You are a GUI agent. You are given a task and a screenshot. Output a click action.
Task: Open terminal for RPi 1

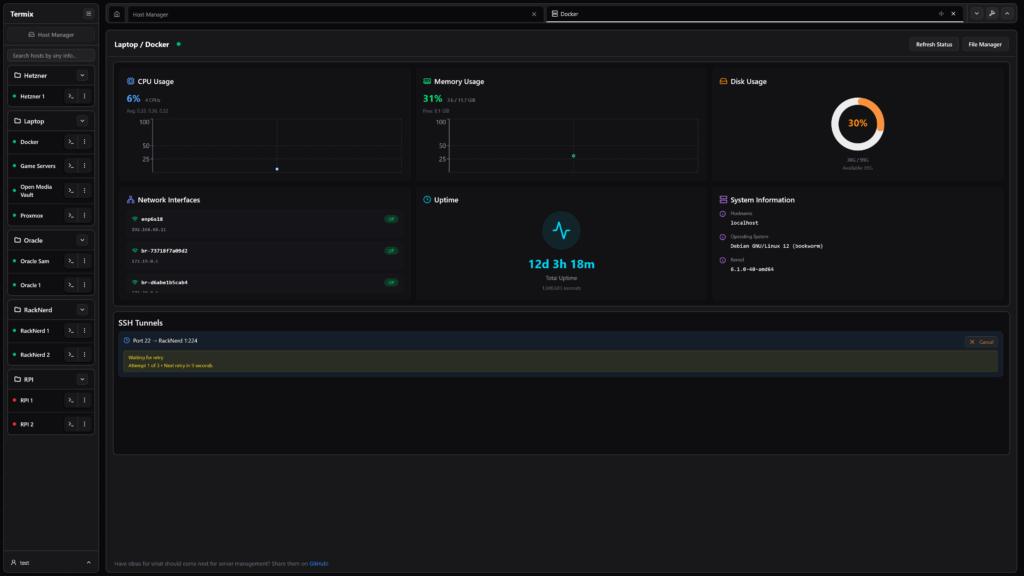point(71,400)
